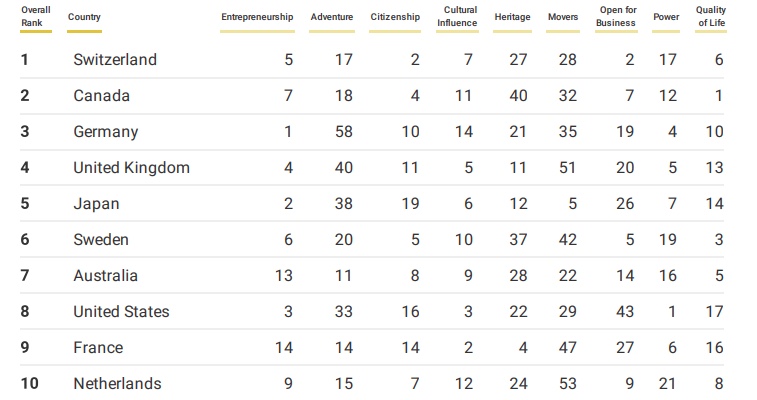Screen dimensions: 757x400
Task: Sort by the Power column header
Action: coord(666,17)
